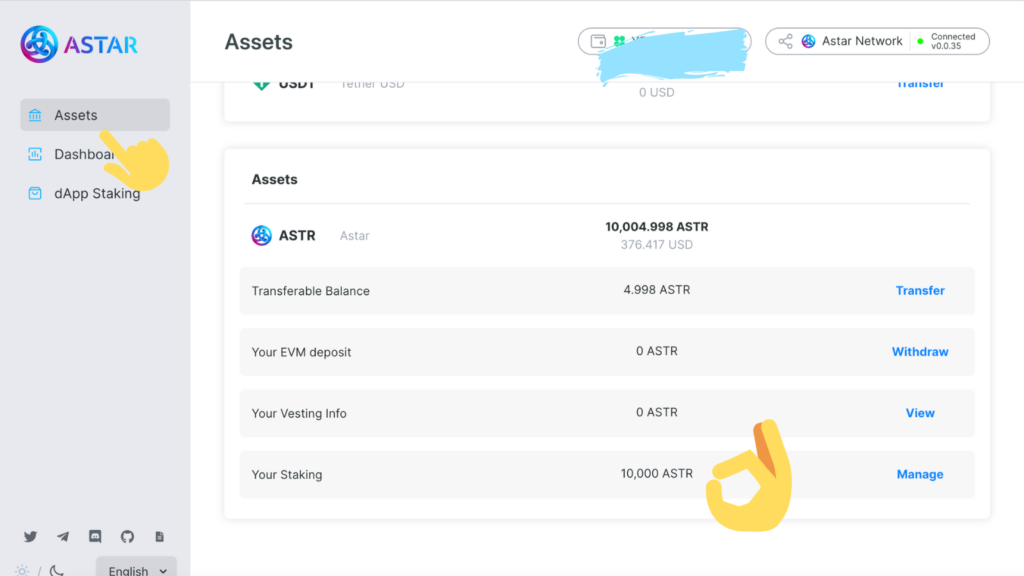The height and width of the screenshot is (576, 1024).
Task: Click the Transferable Balance label
Action: pyautogui.click(x=310, y=291)
